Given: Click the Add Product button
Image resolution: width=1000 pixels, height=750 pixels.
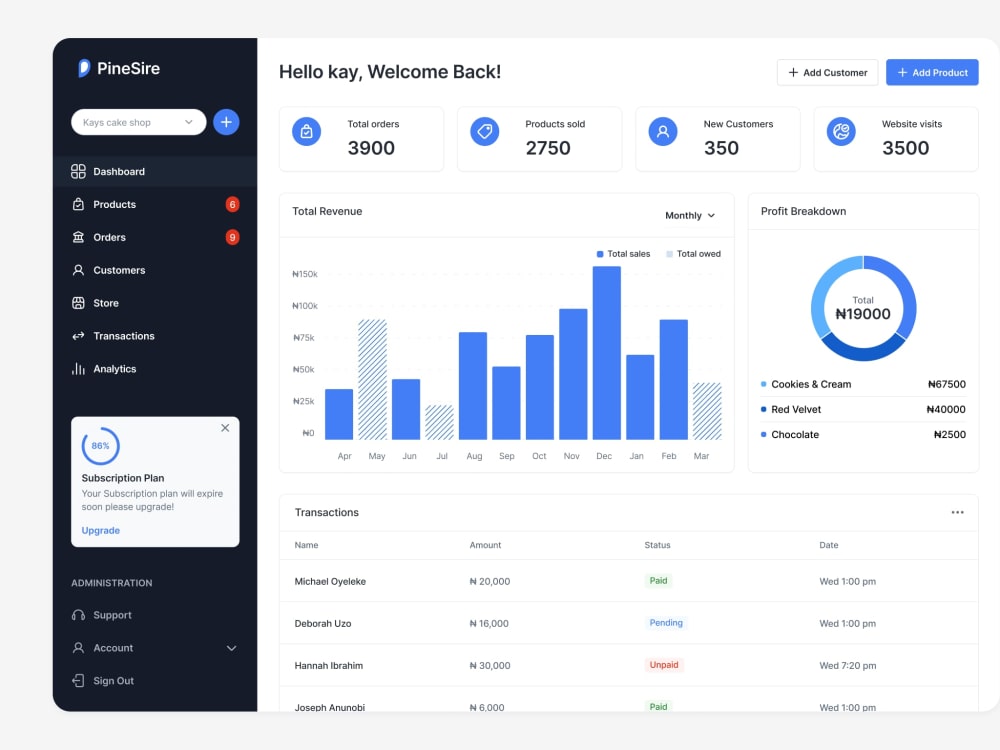Looking at the screenshot, I should click(932, 72).
